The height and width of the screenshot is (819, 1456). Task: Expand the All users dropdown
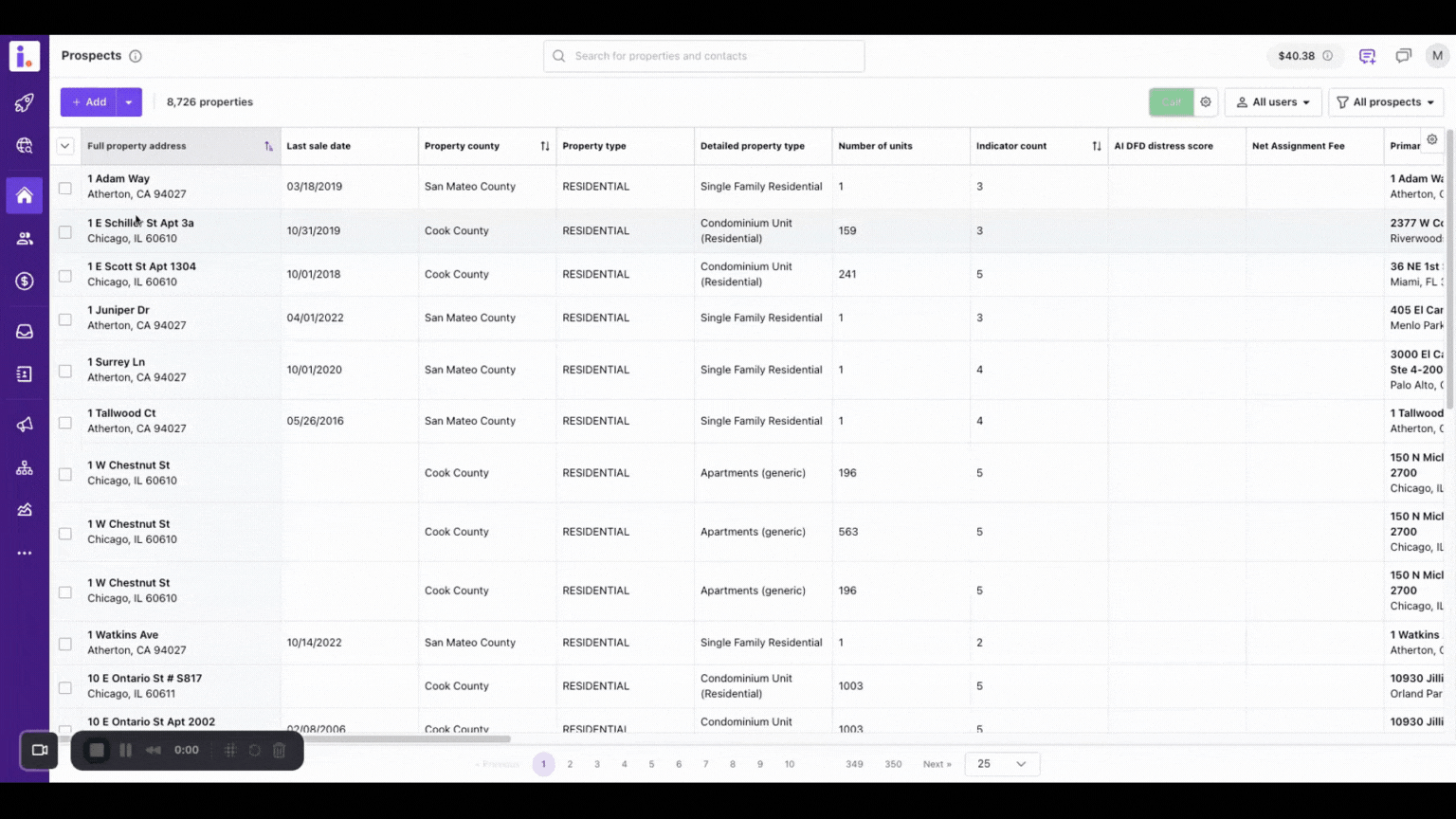coord(1272,102)
